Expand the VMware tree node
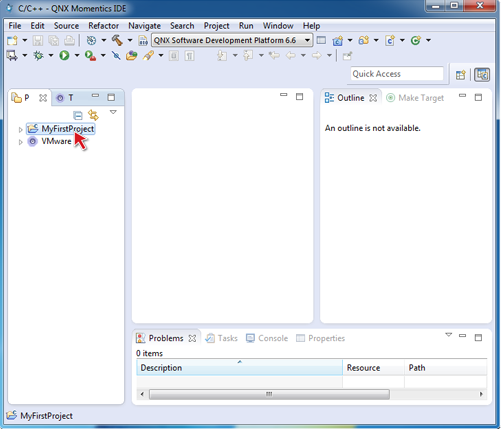 (20, 142)
